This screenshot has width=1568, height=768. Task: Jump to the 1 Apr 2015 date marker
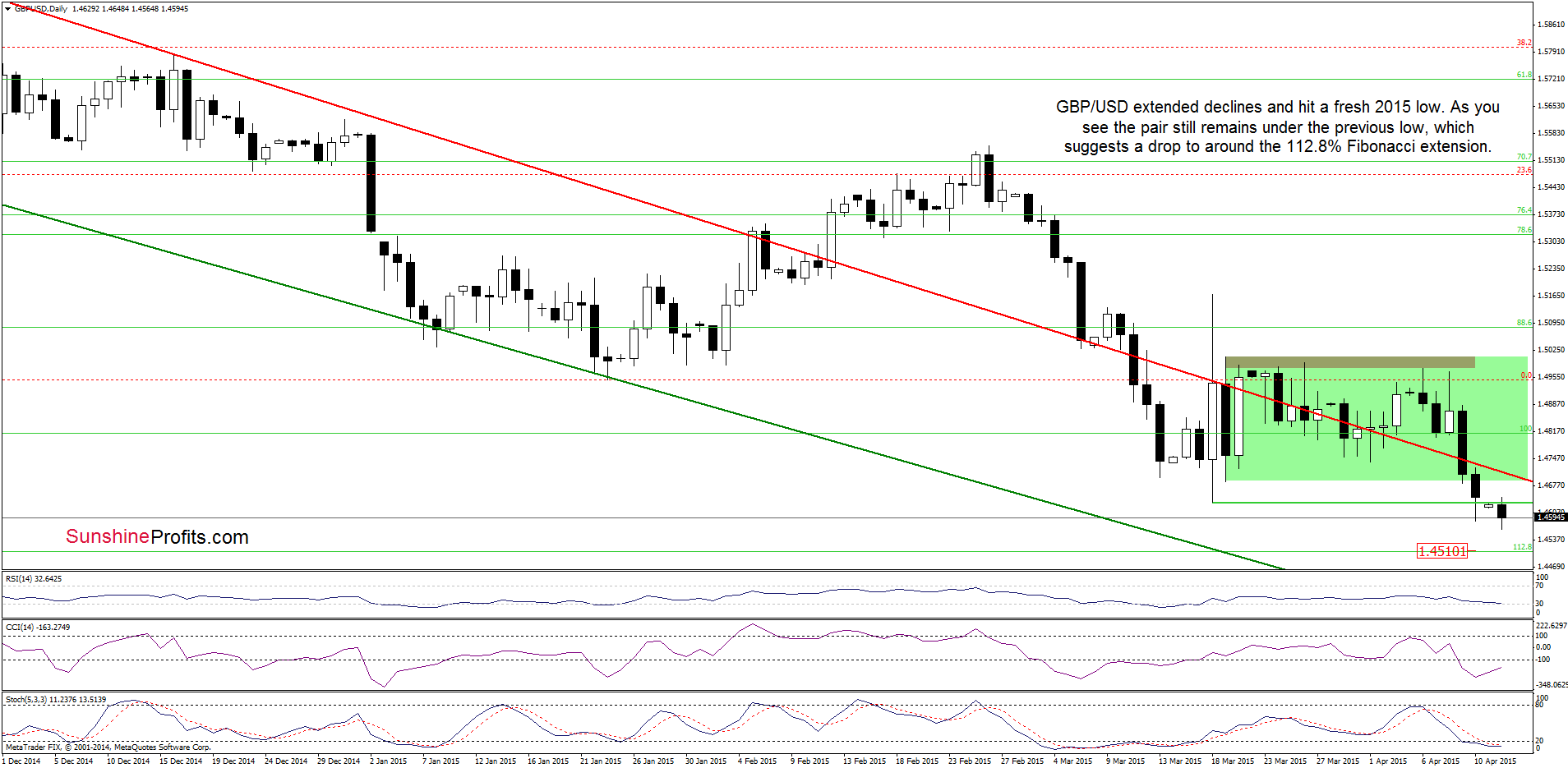click(1388, 761)
